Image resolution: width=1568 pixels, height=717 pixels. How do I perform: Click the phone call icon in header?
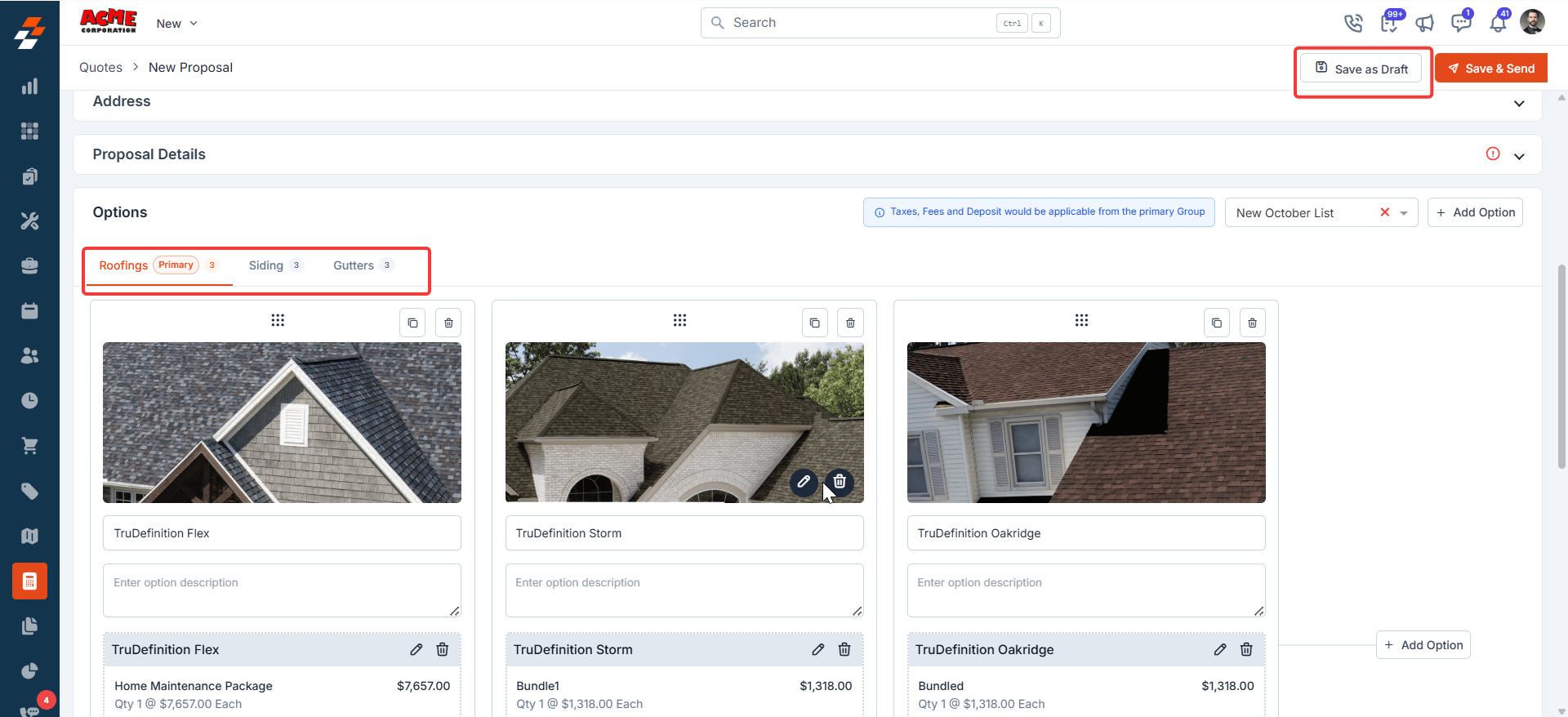coord(1353,23)
